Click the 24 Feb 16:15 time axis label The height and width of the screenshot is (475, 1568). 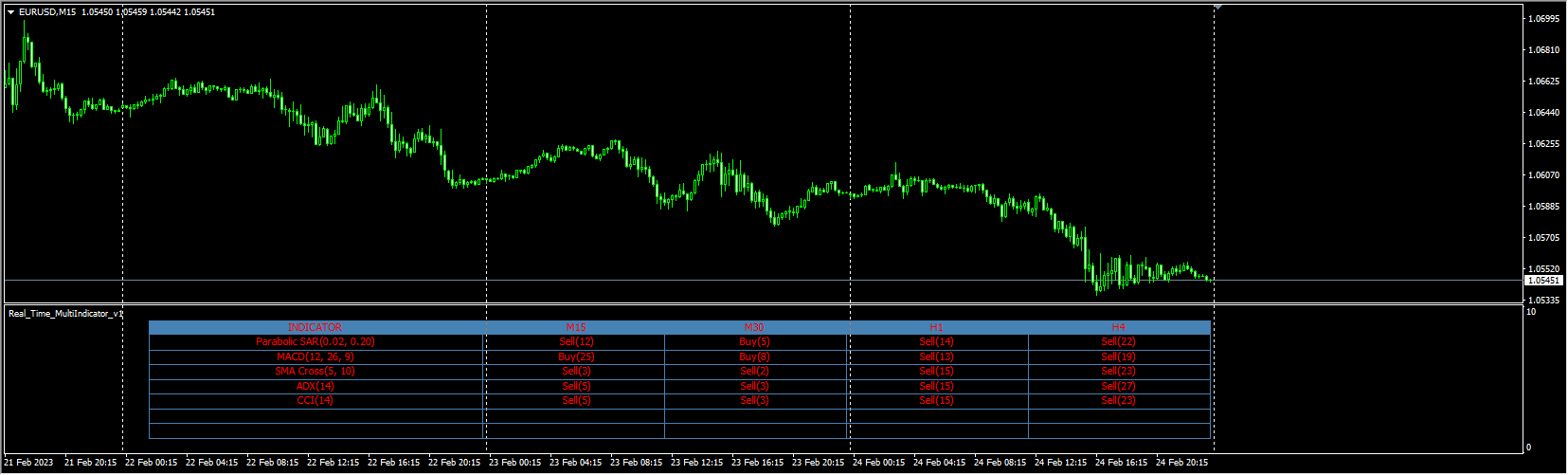point(1122,463)
